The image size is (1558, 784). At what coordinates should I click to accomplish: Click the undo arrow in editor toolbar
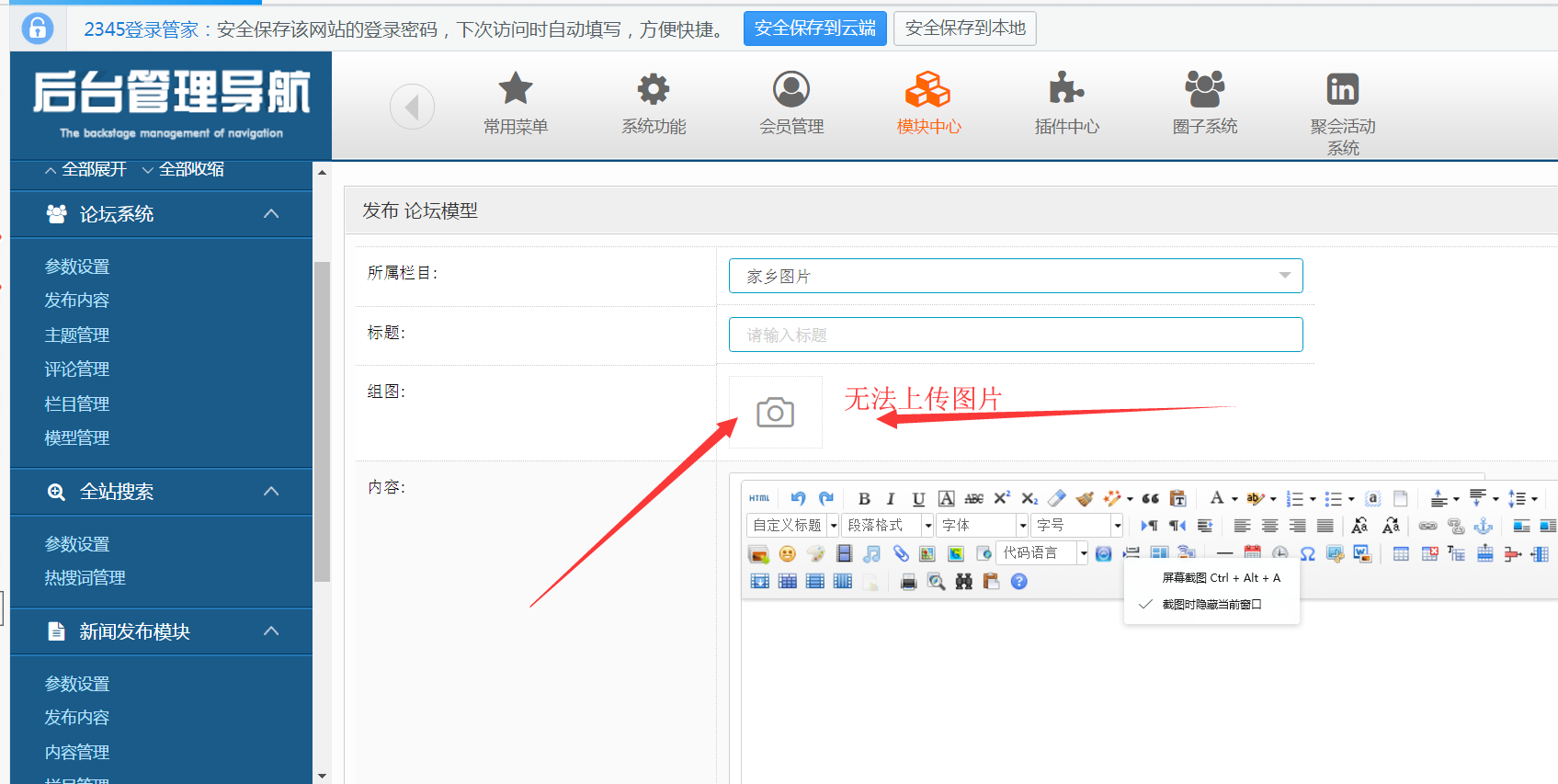[x=798, y=499]
